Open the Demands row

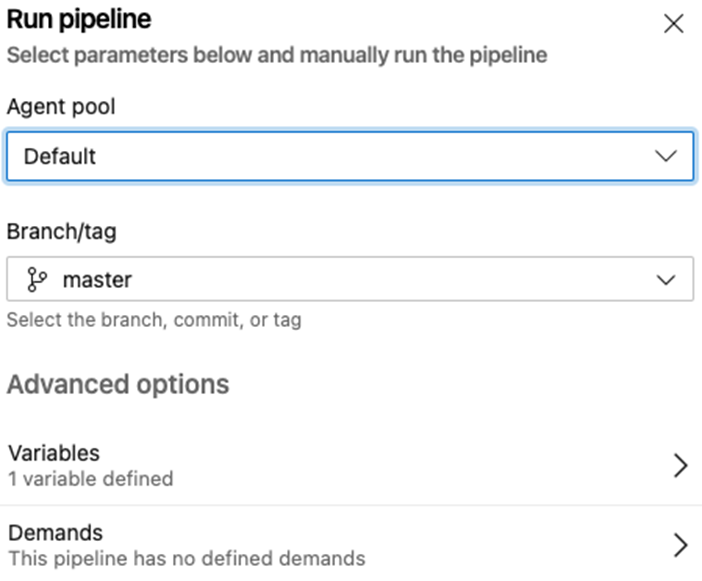pos(351,545)
